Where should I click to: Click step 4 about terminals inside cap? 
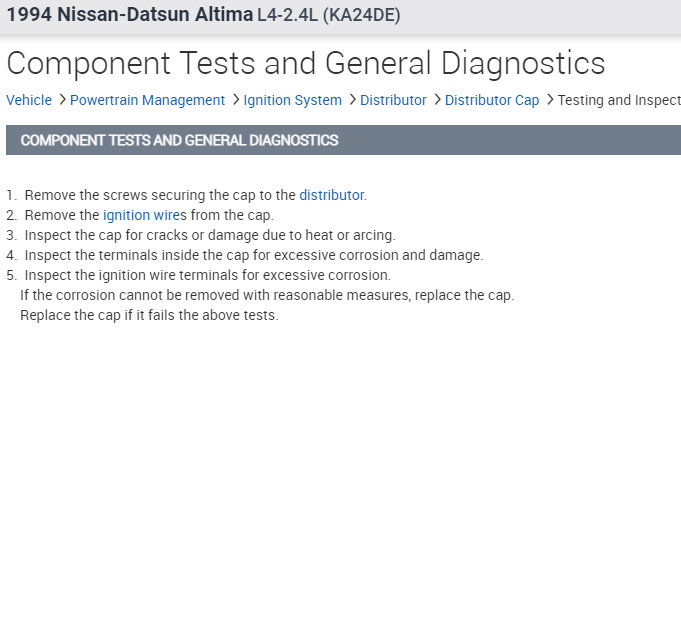[253, 255]
